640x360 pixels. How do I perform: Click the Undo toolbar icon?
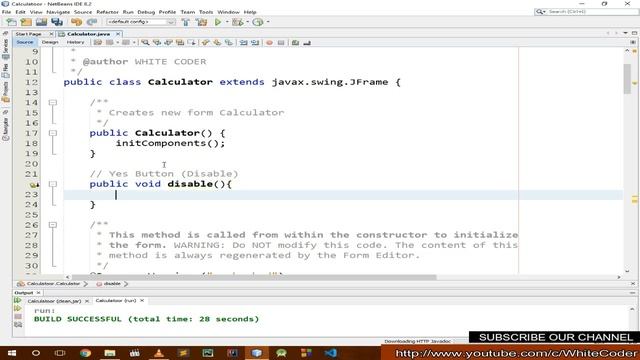(76, 22)
